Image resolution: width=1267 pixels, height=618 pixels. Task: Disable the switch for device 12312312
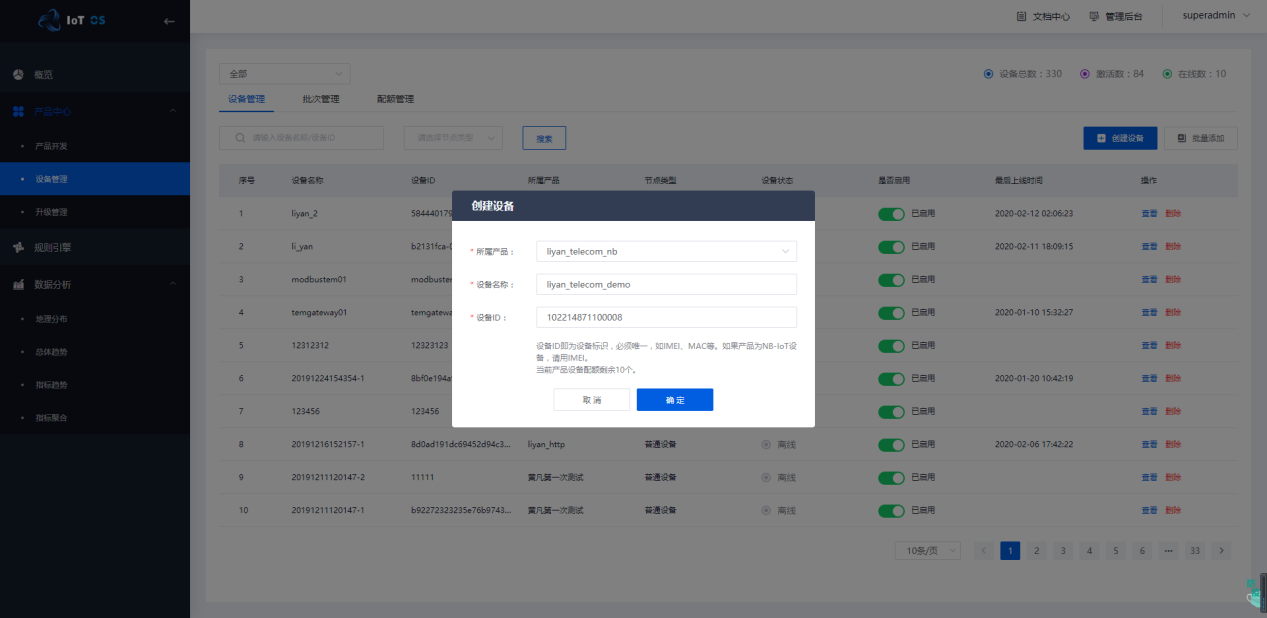coord(891,346)
